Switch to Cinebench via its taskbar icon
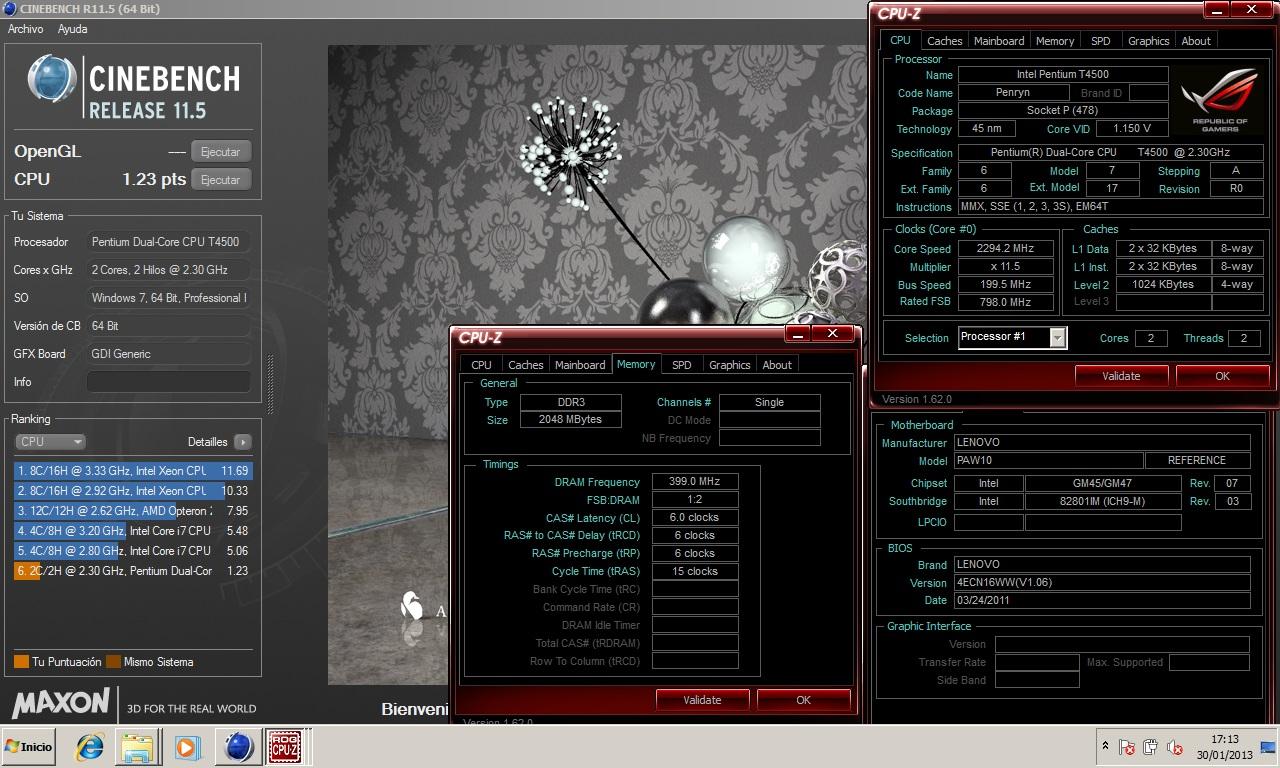This screenshot has height=768, width=1280. 238,747
